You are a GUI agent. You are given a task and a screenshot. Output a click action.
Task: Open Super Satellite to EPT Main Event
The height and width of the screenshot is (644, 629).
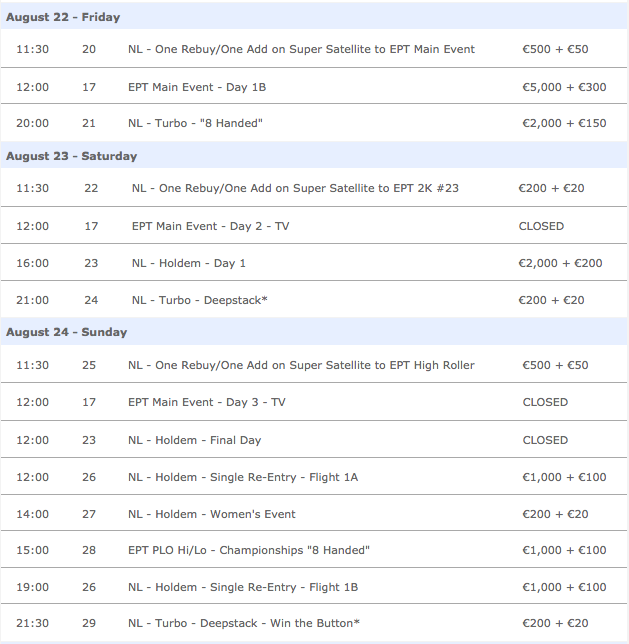pyautogui.click(x=301, y=49)
